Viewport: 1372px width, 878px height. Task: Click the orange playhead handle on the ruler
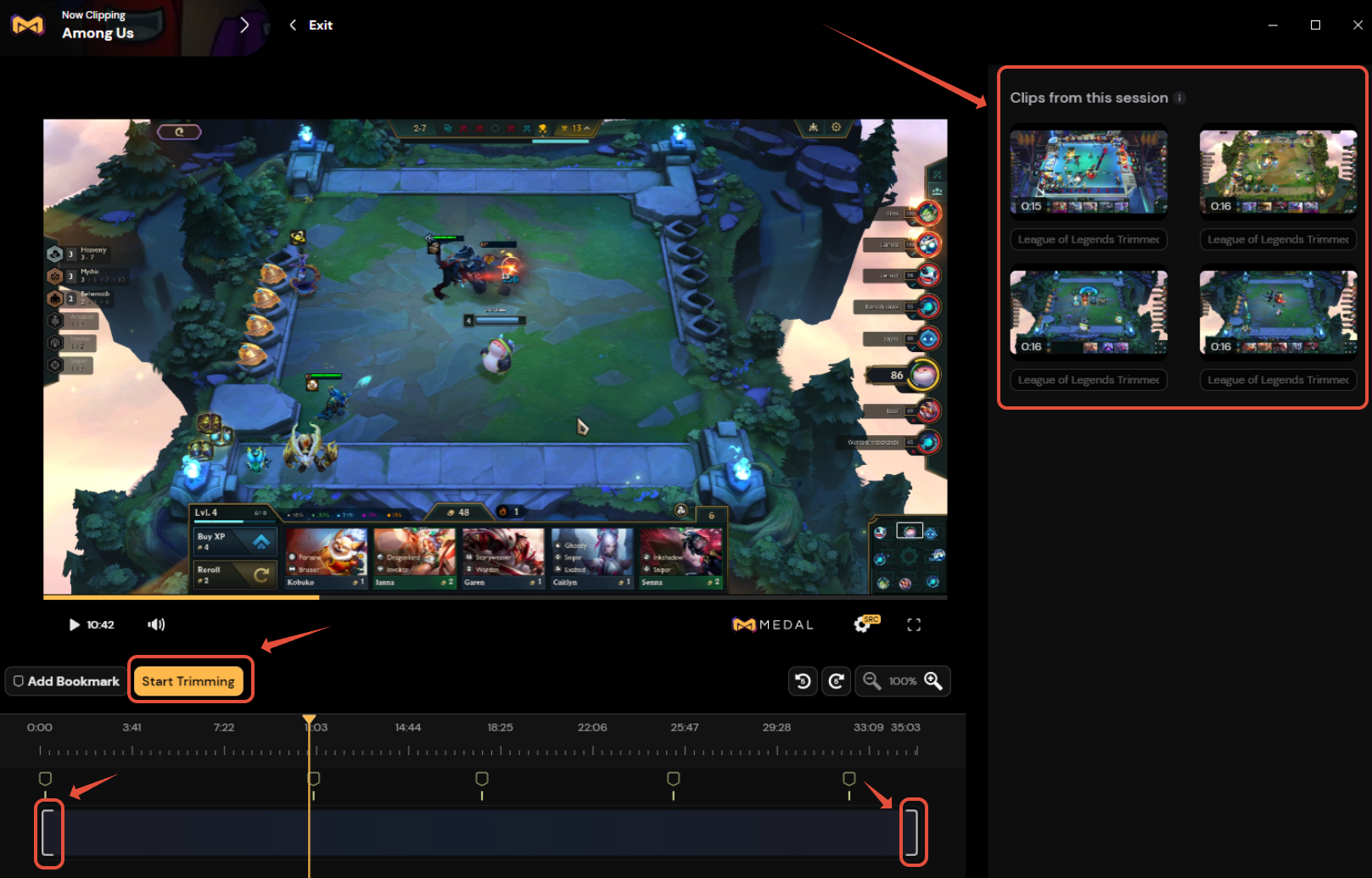[310, 720]
